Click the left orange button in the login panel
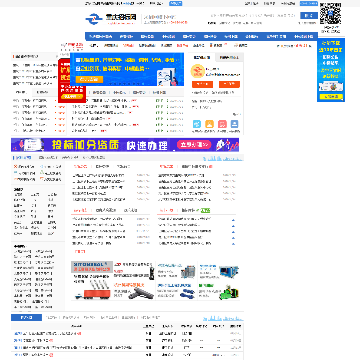Image resolution: width=360 pixels, height=360 pixels. 202,84
